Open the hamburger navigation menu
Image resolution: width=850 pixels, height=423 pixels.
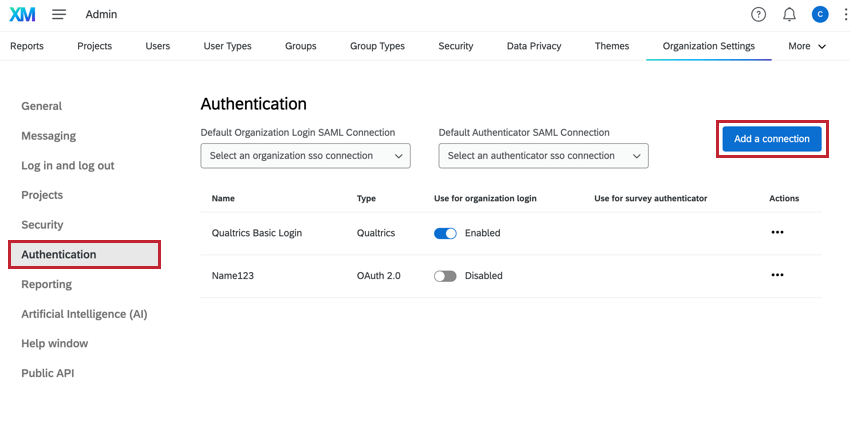(59, 14)
